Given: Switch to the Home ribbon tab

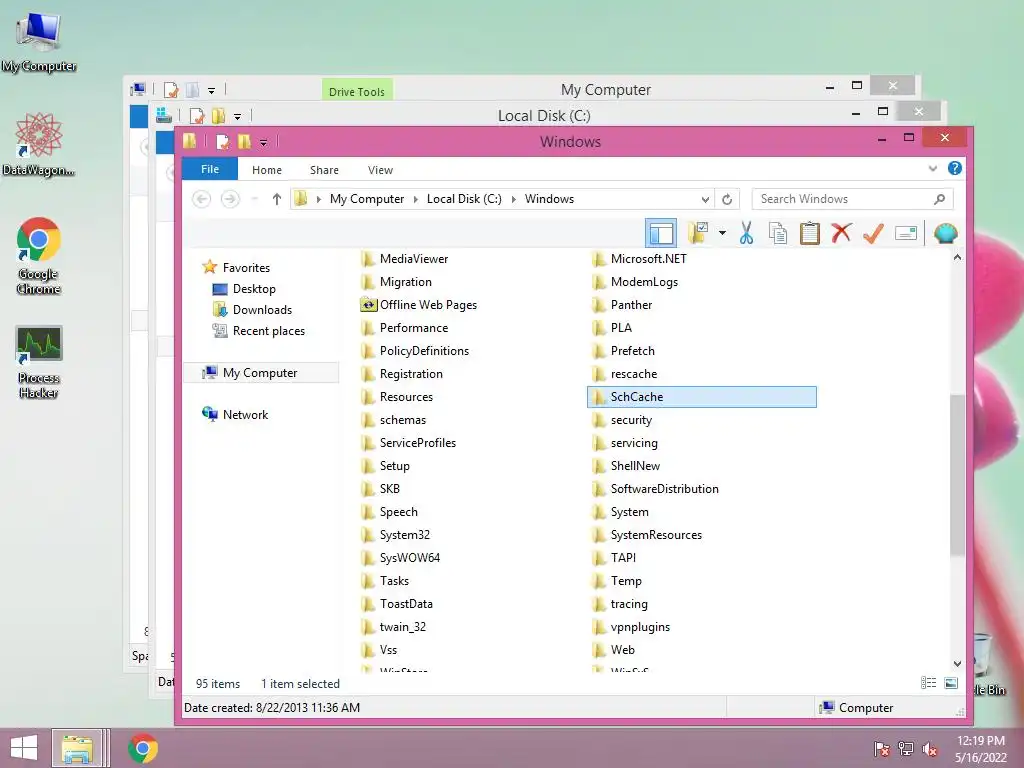Looking at the screenshot, I should click(x=266, y=170).
